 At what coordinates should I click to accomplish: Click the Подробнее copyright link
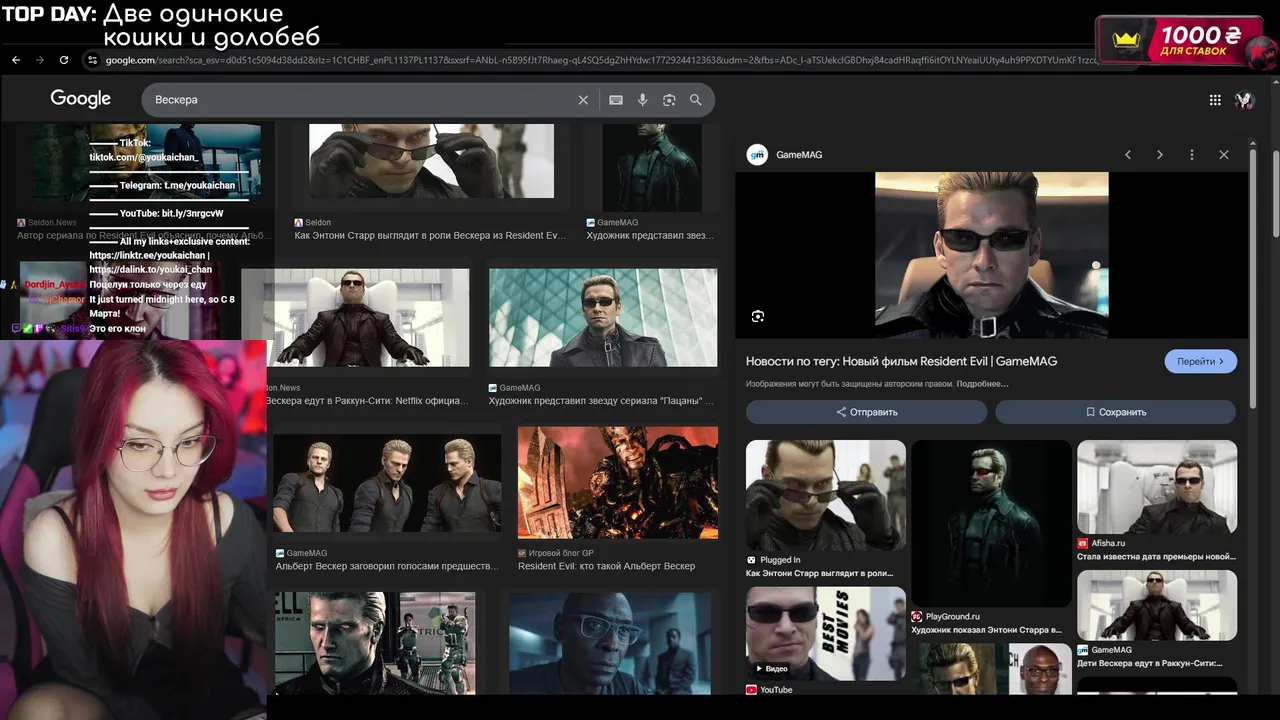click(982, 384)
